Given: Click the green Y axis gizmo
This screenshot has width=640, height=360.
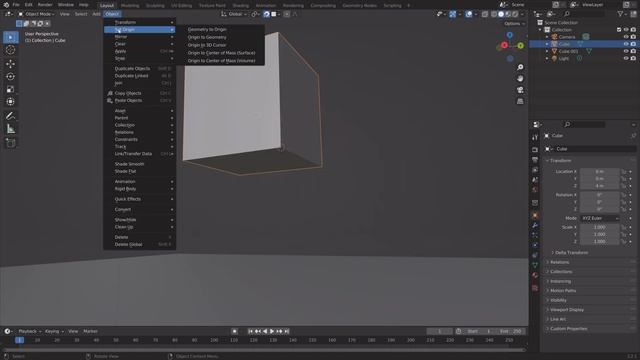Looking at the screenshot, I should coord(520,46).
